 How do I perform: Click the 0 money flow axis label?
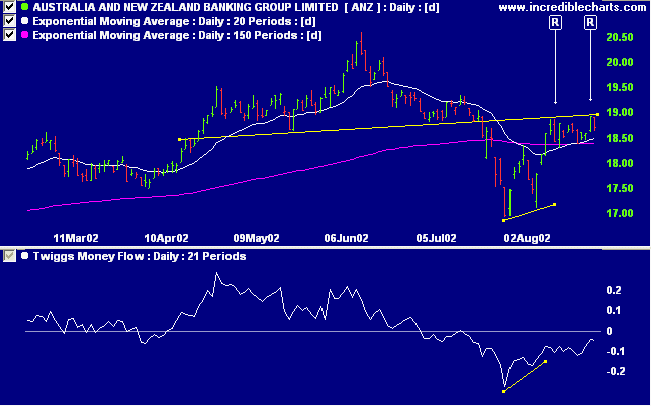(x=609, y=331)
